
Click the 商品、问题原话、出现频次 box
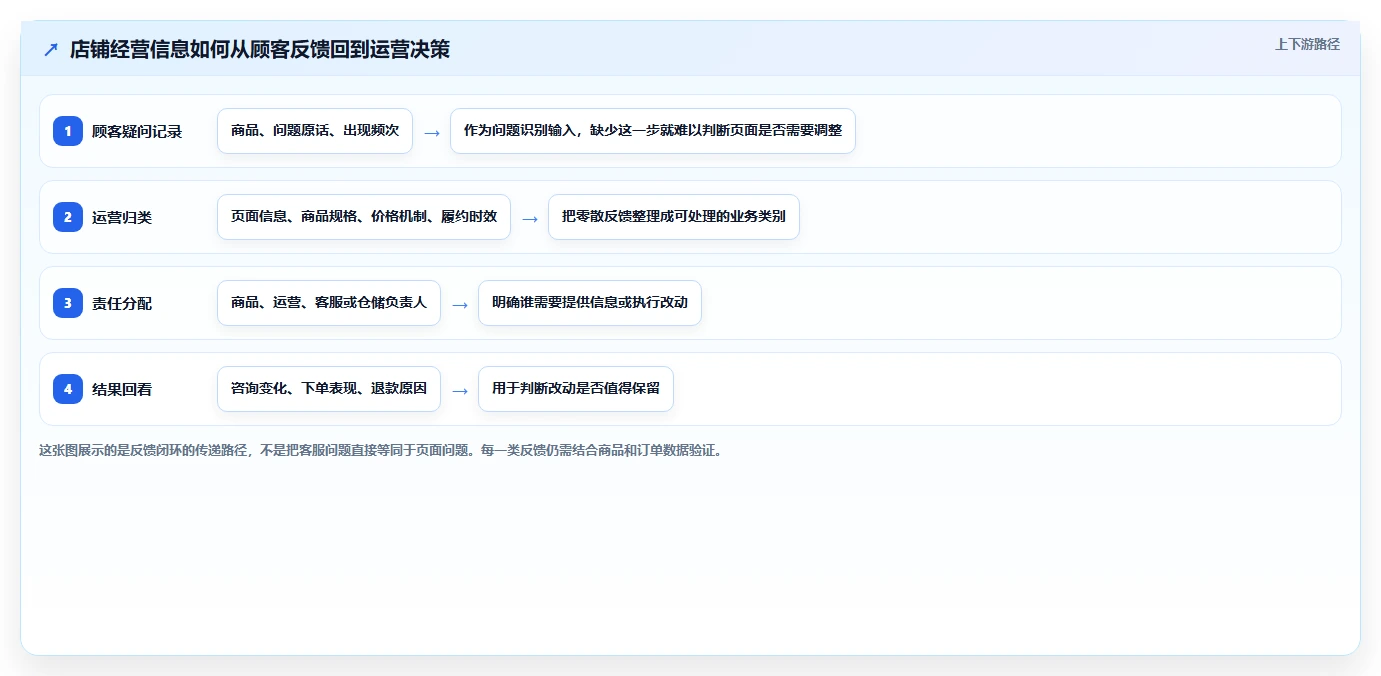(x=315, y=131)
